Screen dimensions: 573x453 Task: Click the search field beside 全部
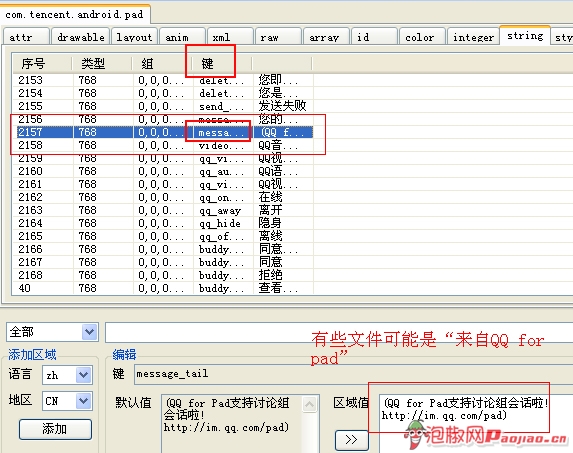pyautogui.click(x=339, y=332)
